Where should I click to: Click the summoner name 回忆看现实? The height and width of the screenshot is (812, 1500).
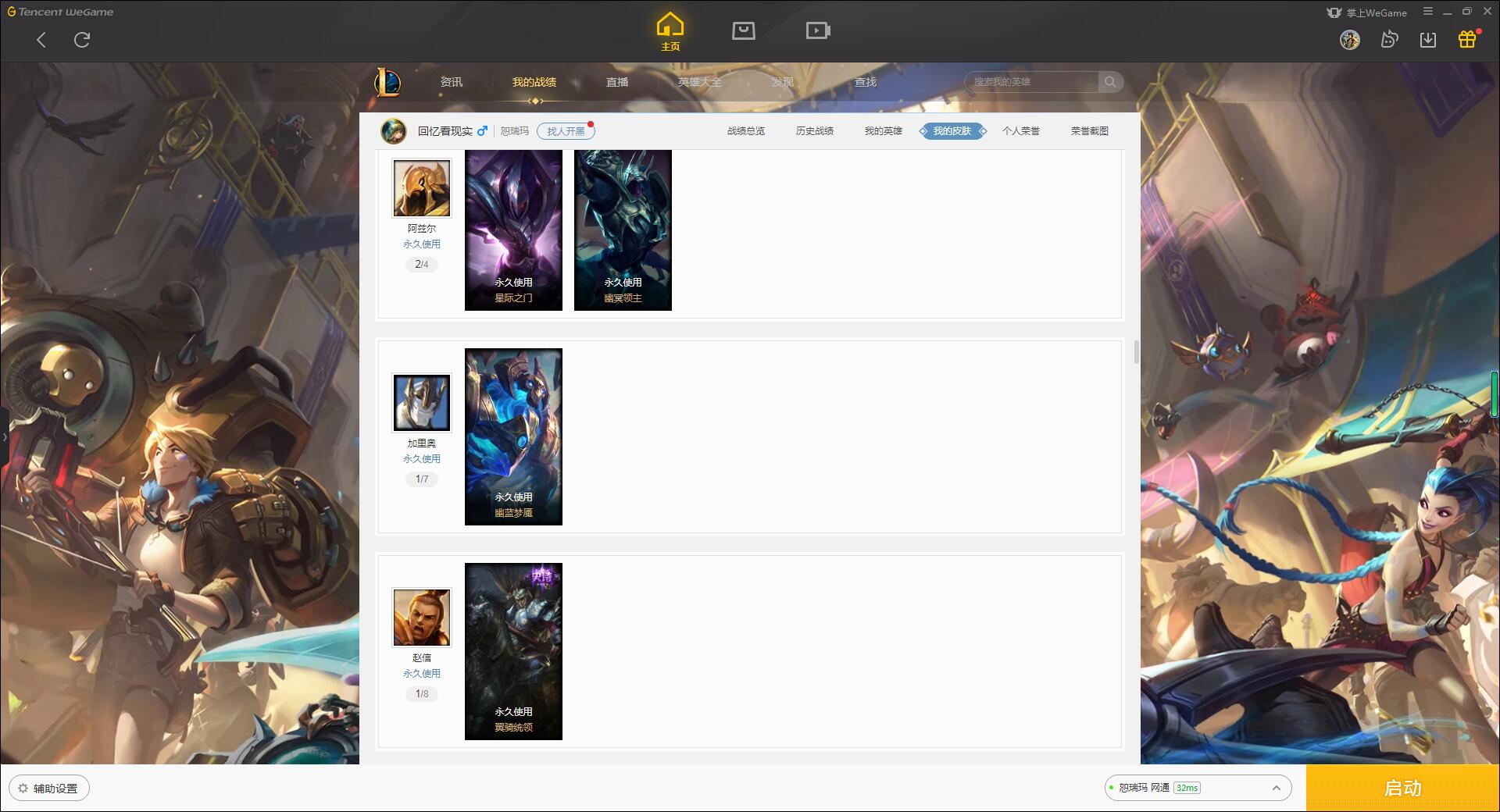coord(445,131)
